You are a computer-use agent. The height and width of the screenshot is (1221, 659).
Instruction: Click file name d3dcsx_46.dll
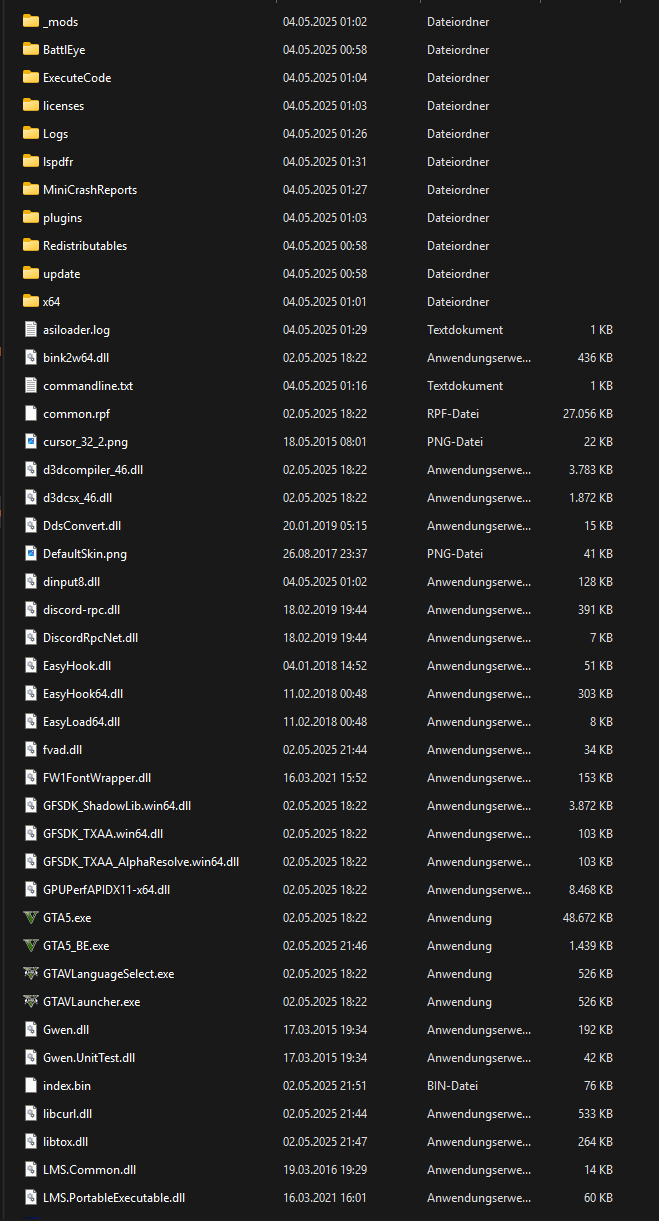point(77,497)
